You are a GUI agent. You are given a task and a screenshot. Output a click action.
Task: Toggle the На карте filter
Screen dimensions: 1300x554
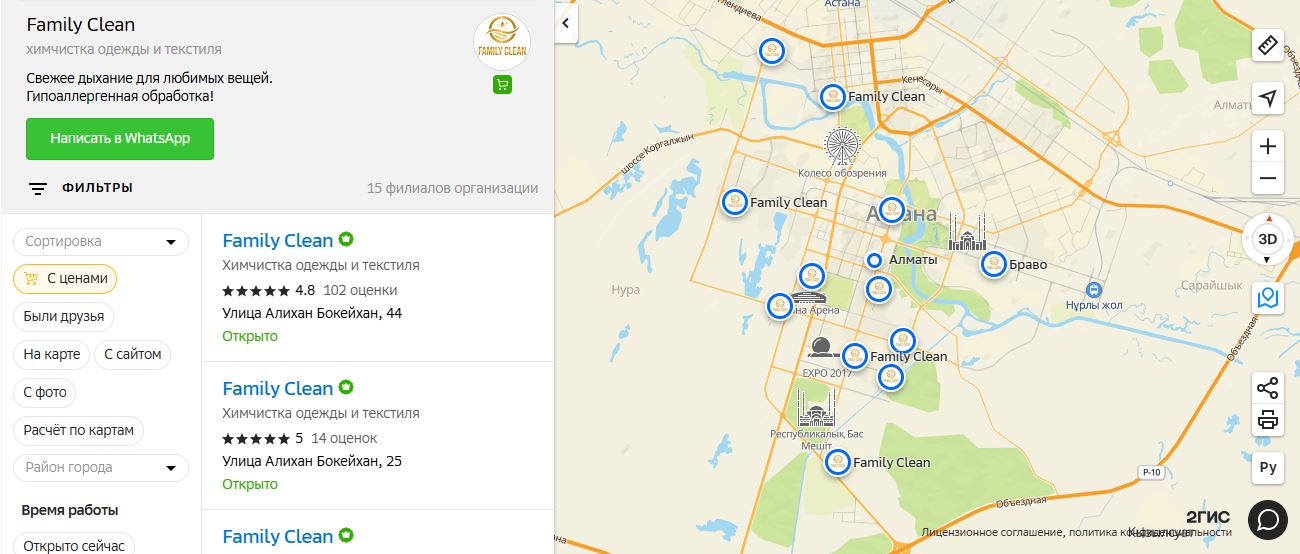click(x=52, y=354)
